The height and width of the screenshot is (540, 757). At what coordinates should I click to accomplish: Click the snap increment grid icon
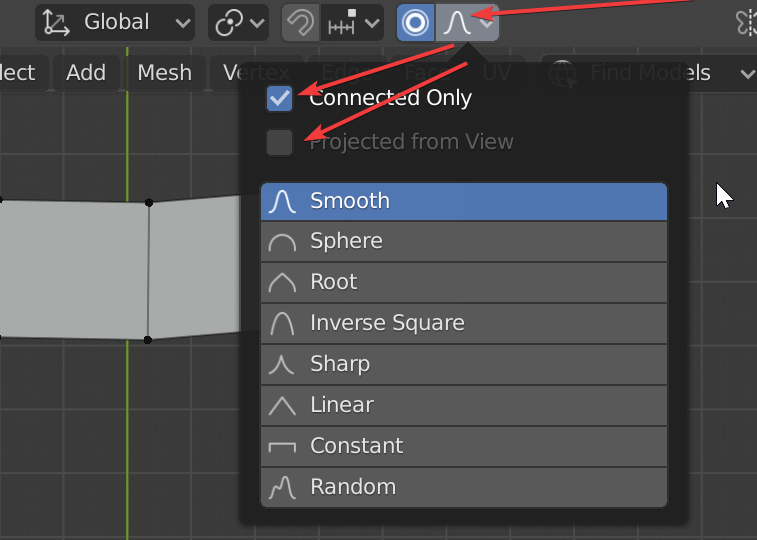(342, 23)
